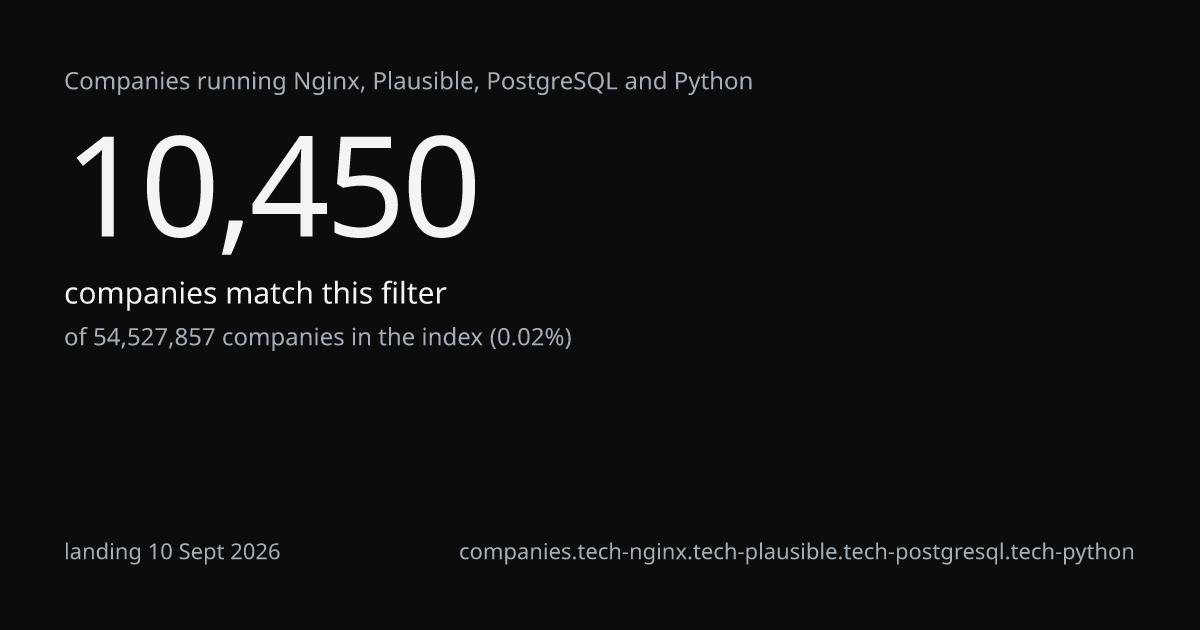
Task: Click the 'tech-plausible' segment of the slug
Action: pos(769,551)
